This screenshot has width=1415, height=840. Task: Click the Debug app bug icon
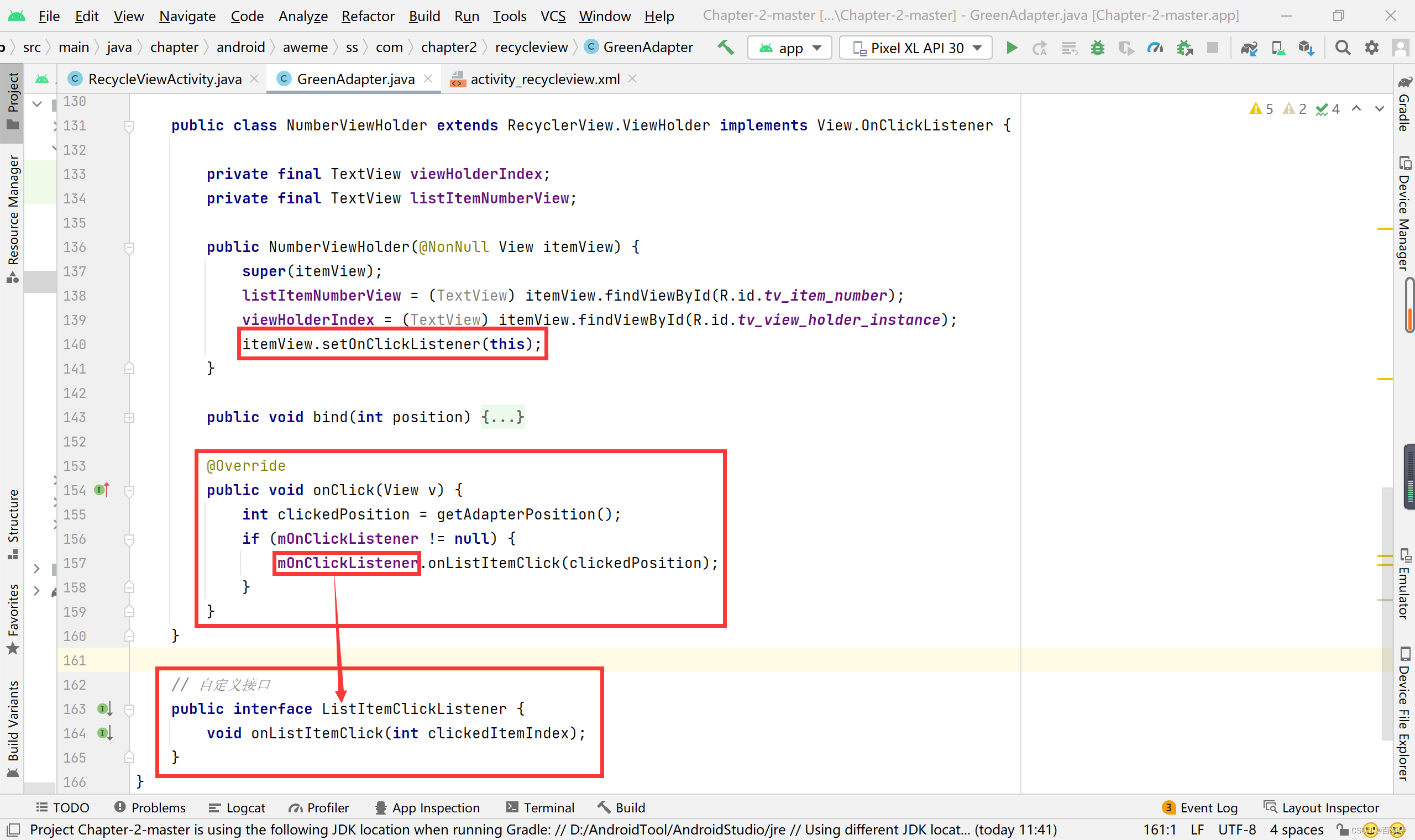tap(1098, 48)
